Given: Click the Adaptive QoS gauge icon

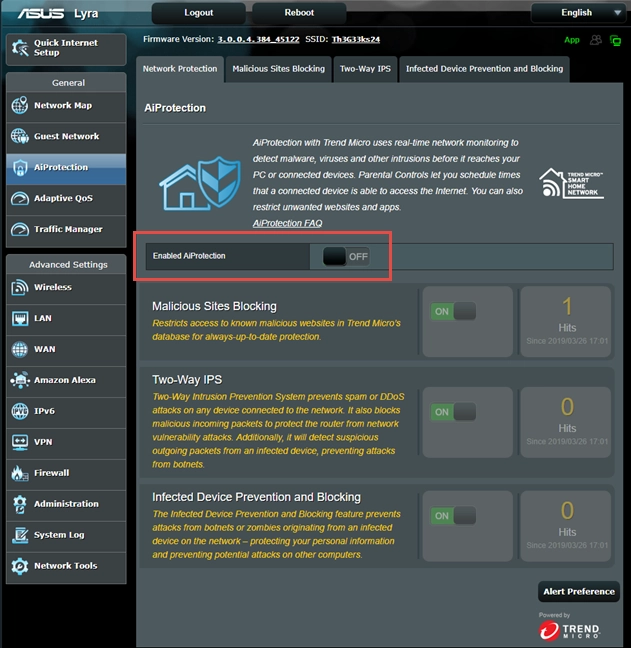Looking at the screenshot, I should [x=20, y=198].
